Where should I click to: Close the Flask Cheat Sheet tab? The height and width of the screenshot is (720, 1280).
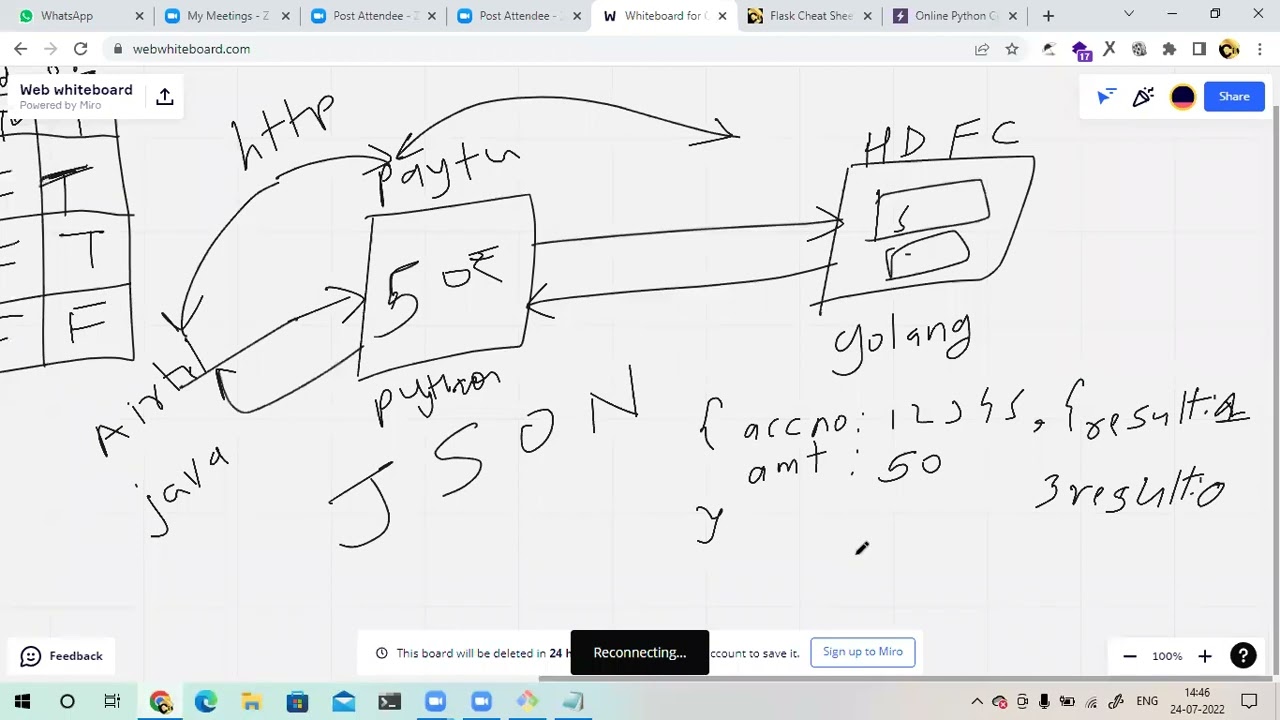click(x=867, y=16)
